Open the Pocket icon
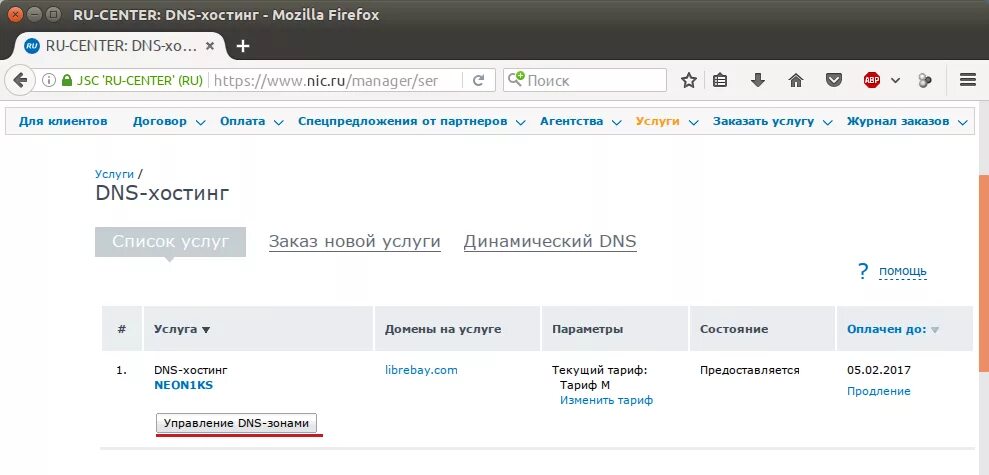989x475 pixels. pos(834,80)
